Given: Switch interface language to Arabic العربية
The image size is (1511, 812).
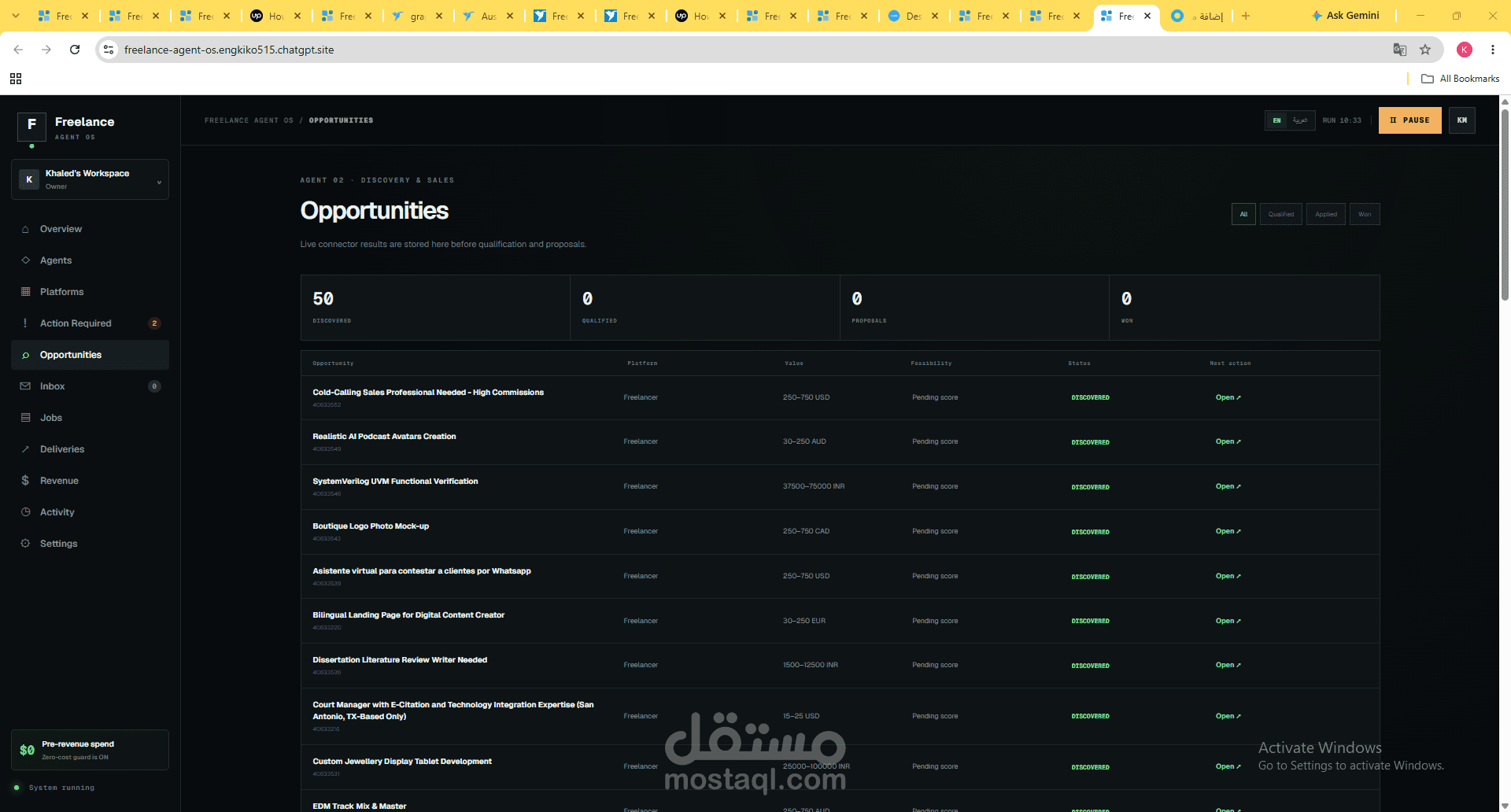Looking at the screenshot, I should point(1300,120).
